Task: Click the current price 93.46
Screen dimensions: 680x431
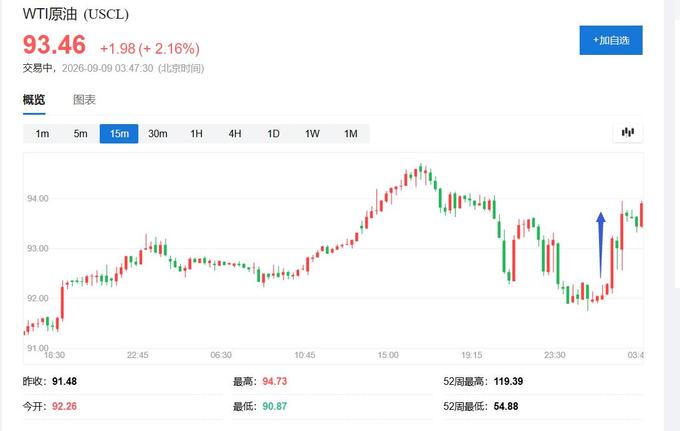Action: point(54,45)
